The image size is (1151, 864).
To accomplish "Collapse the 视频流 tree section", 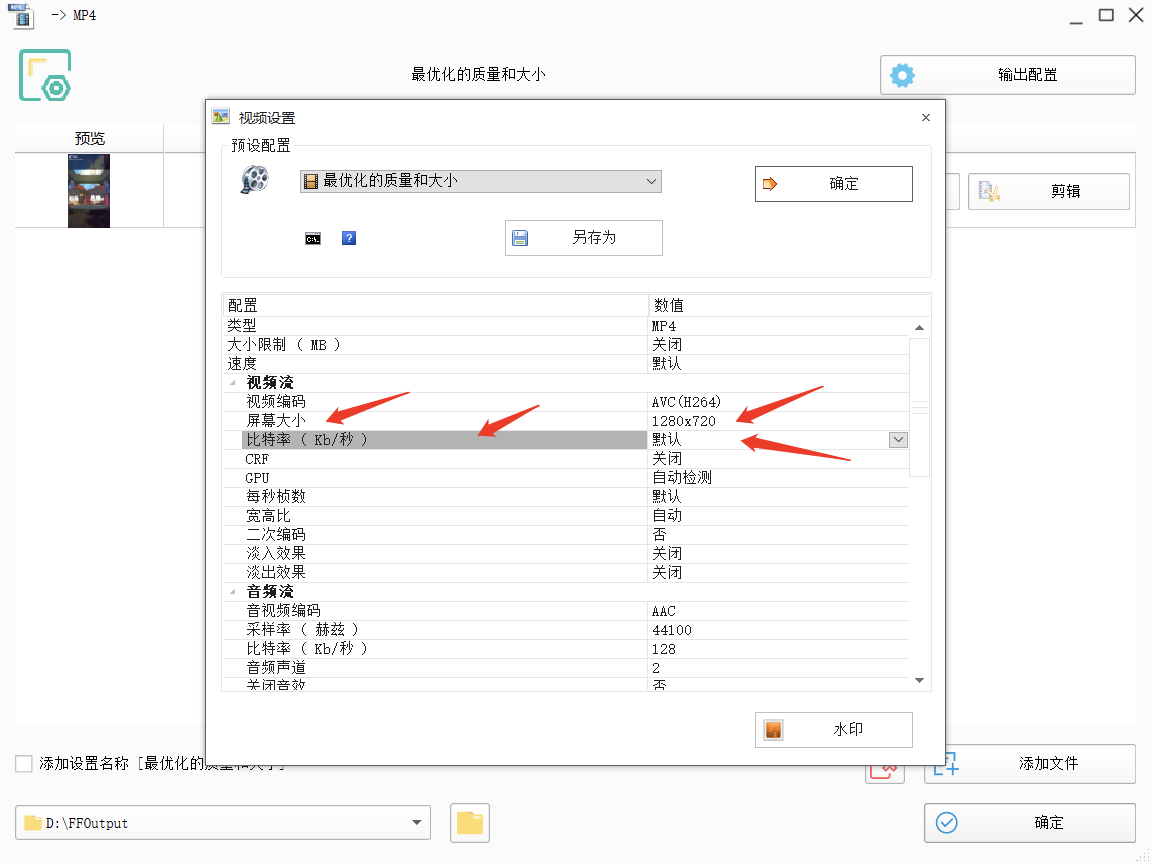I will click(233, 382).
